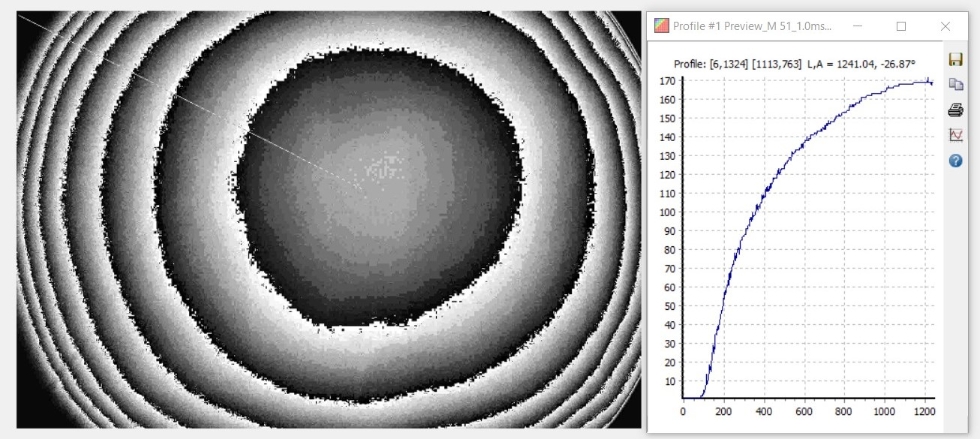Maximize the Profile #1 window
980x439 pixels.
pyautogui.click(x=901, y=26)
